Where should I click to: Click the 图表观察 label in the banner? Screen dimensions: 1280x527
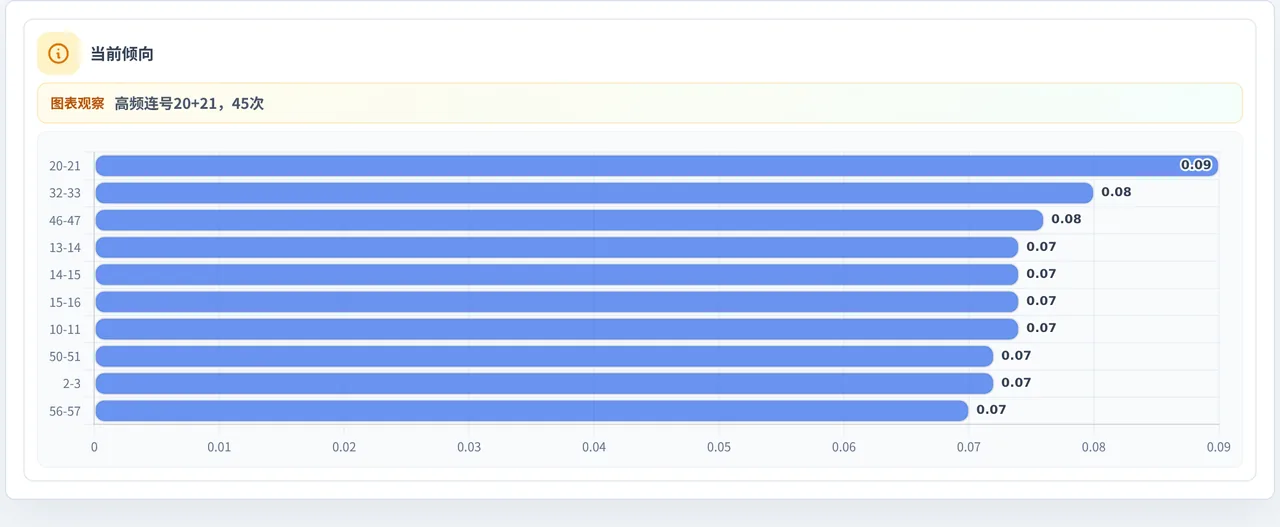77,103
